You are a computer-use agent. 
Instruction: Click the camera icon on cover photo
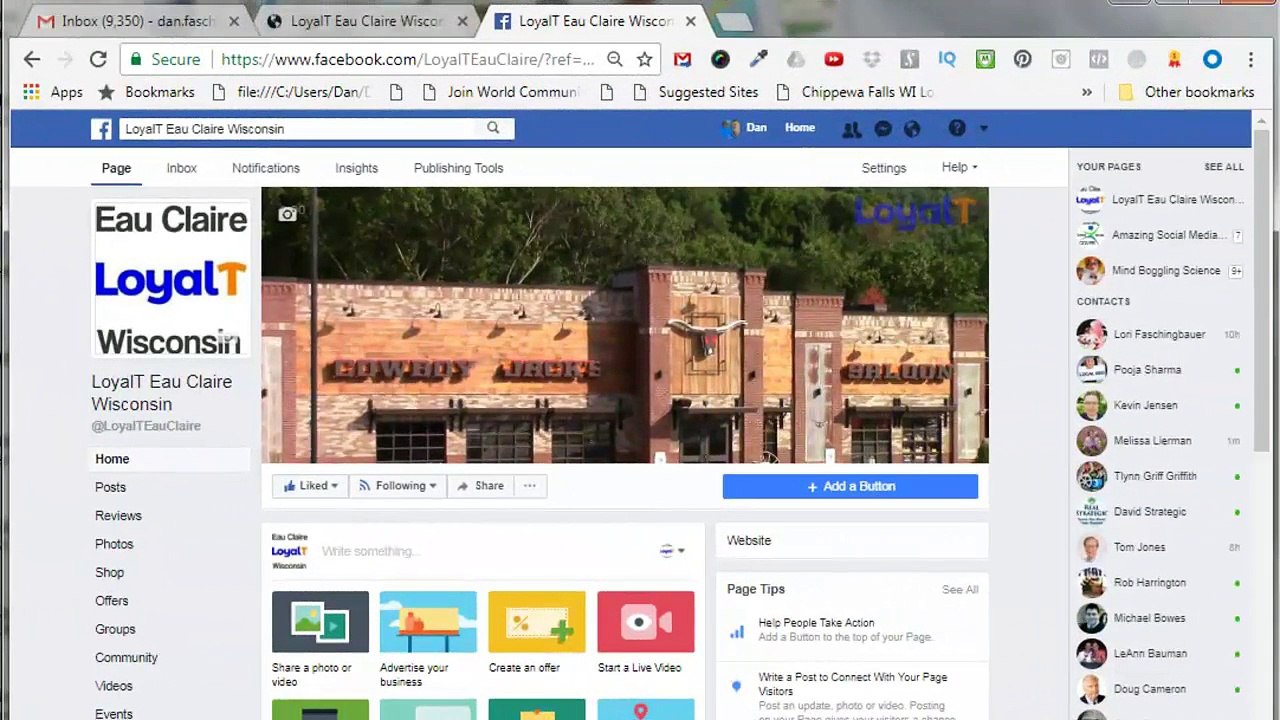[x=288, y=214]
